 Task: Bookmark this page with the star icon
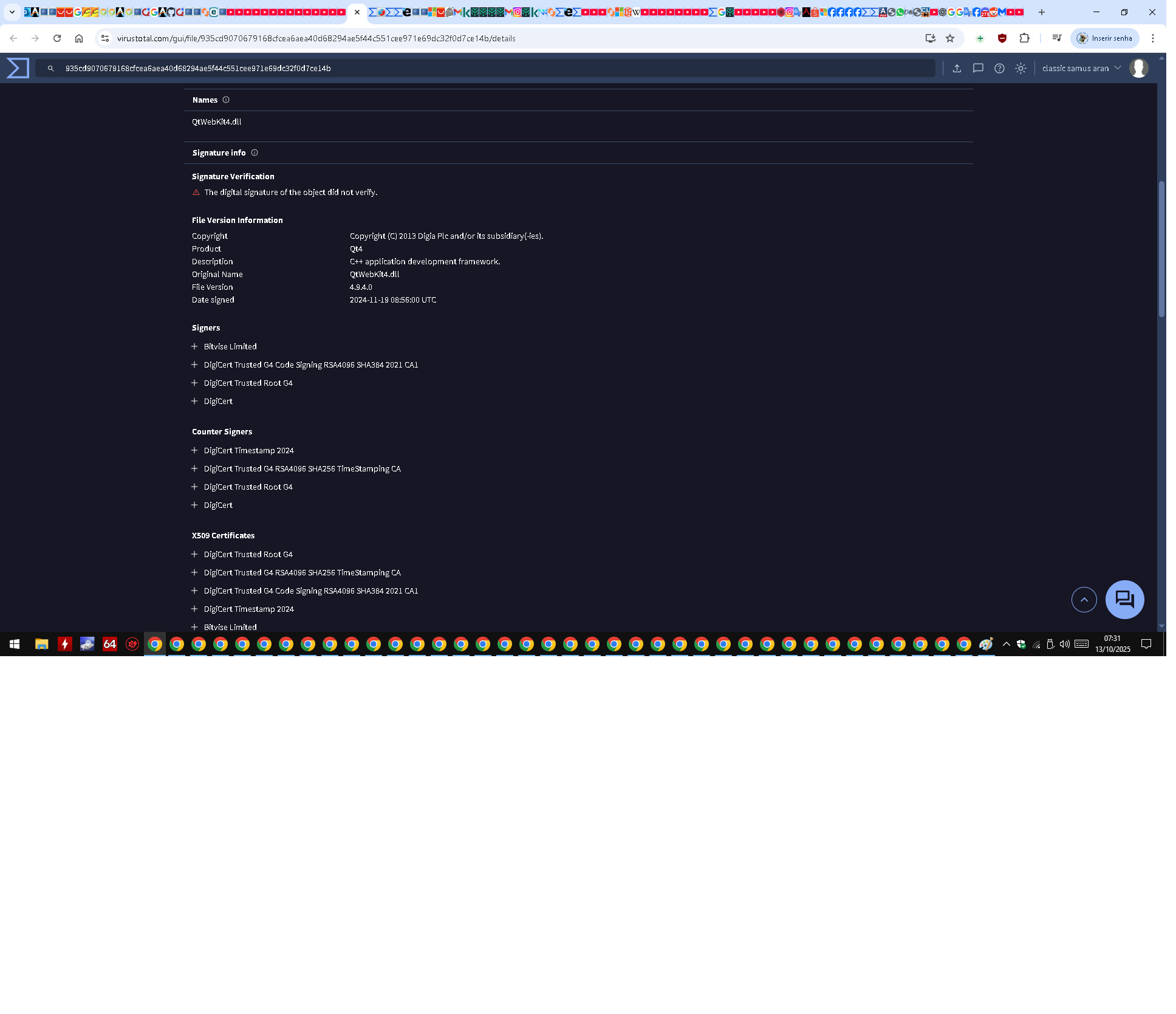tap(950, 38)
